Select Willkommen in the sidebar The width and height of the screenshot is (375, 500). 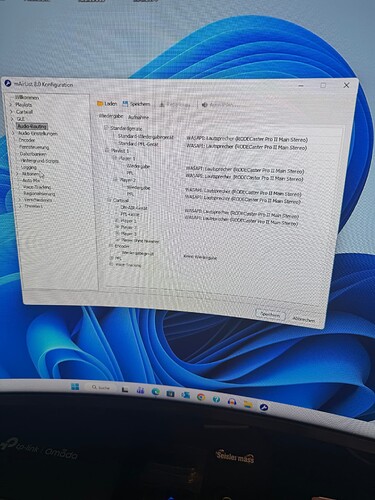pyautogui.click(x=27, y=98)
